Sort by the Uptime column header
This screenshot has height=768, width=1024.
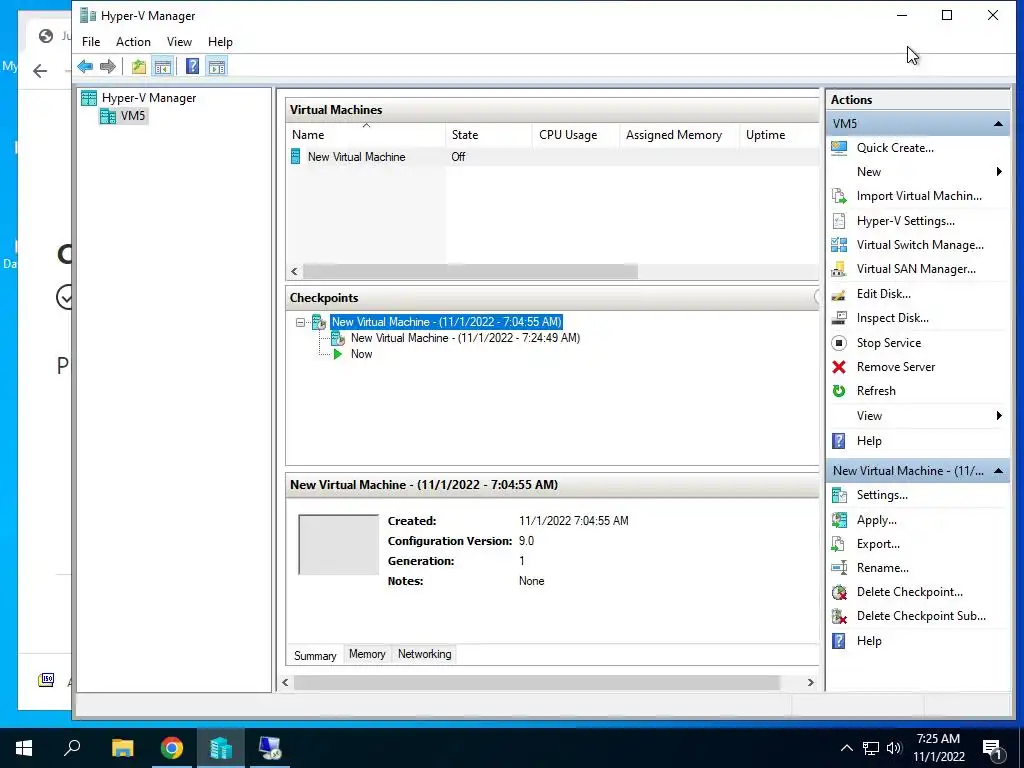click(779, 135)
